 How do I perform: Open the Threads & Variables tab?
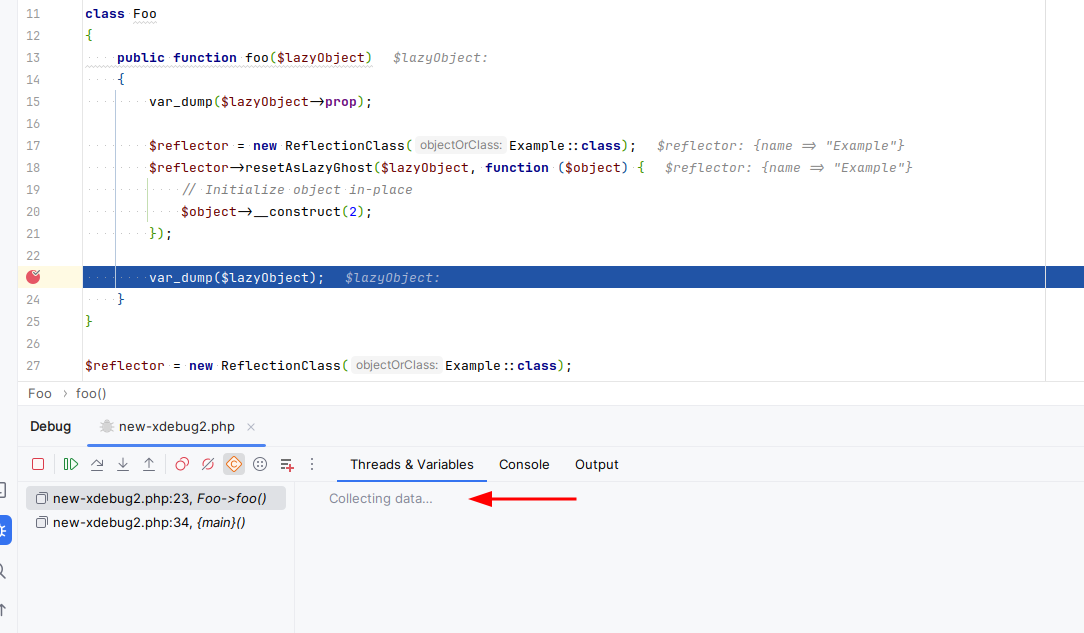point(411,464)
